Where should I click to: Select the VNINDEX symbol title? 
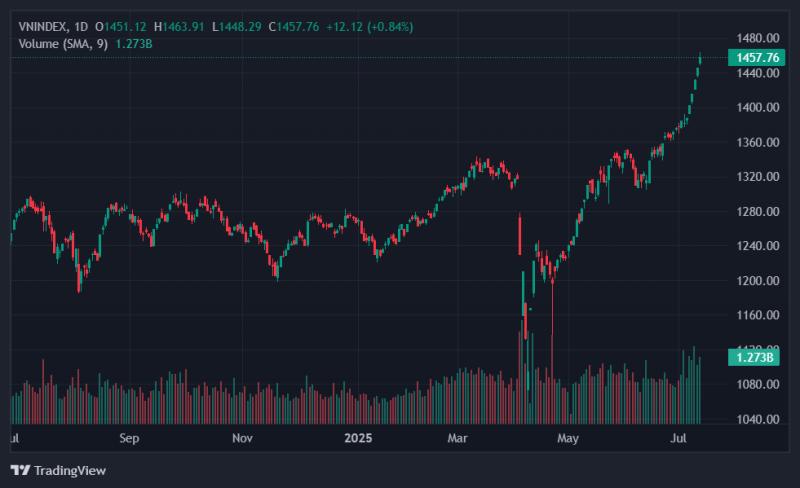pyautogui.click(x=43, y=27)
